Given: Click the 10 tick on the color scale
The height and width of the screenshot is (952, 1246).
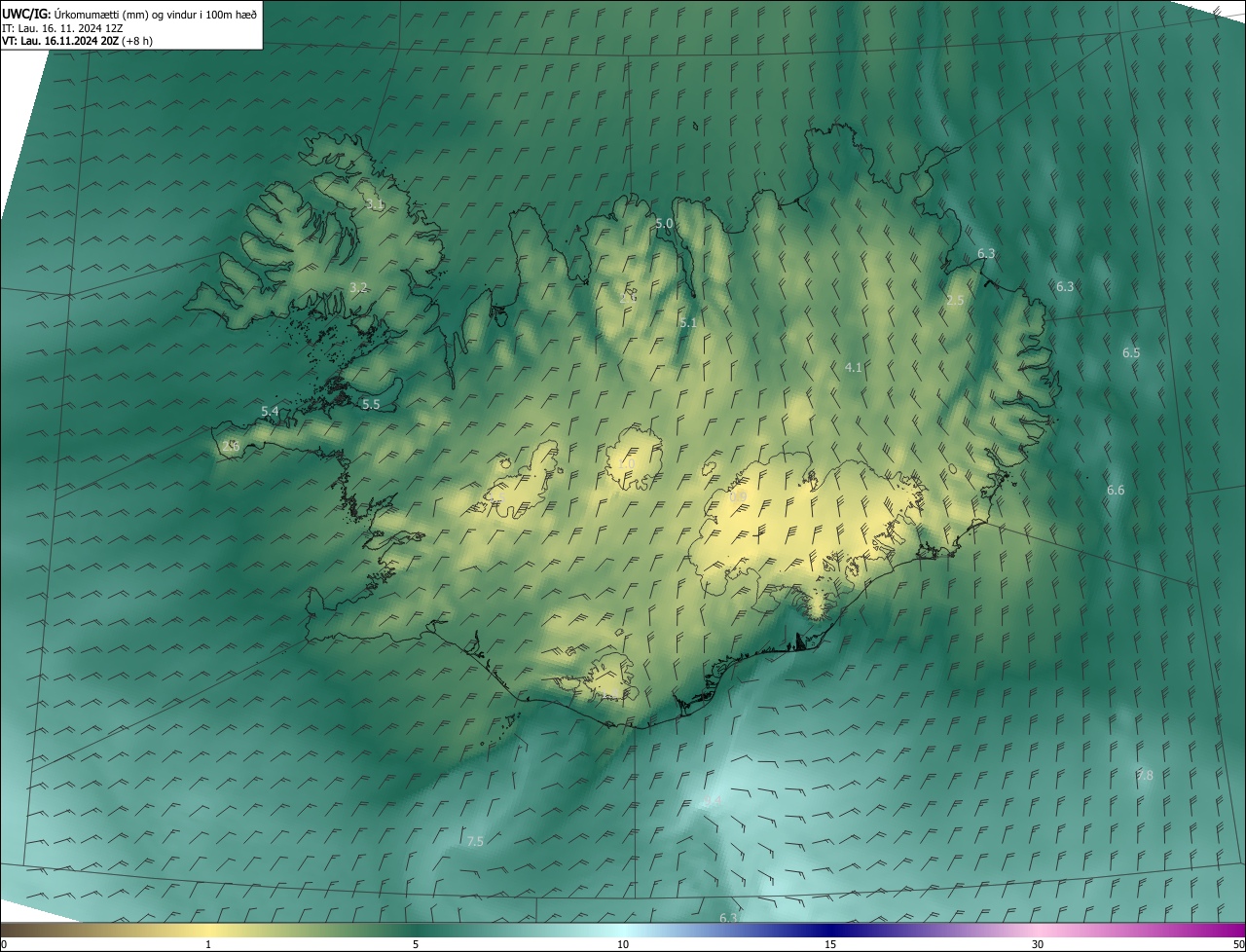Looking at the screenshot, I should tap(623, 944).
